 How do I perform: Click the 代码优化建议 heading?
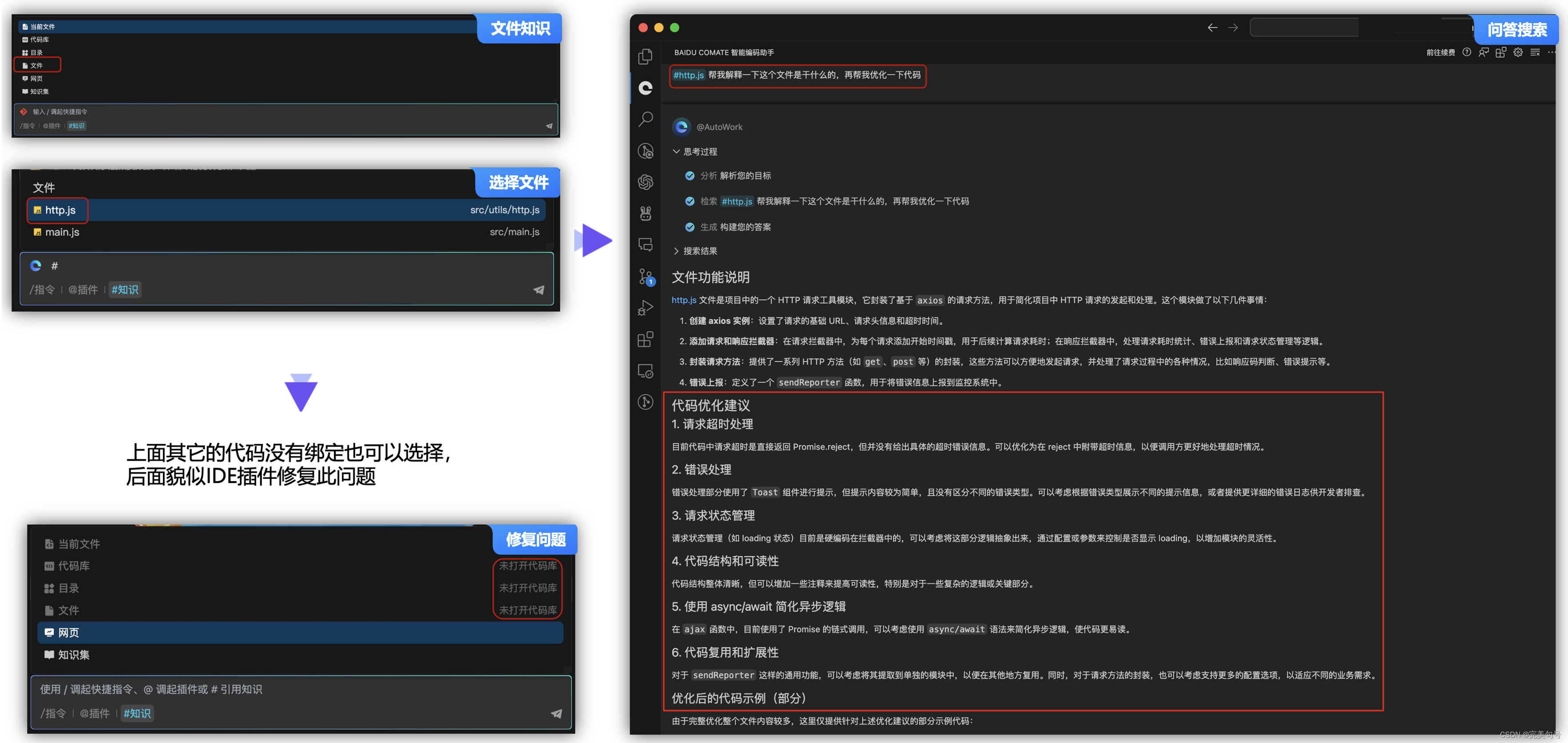pyautogui.click(x=710, y=405)
